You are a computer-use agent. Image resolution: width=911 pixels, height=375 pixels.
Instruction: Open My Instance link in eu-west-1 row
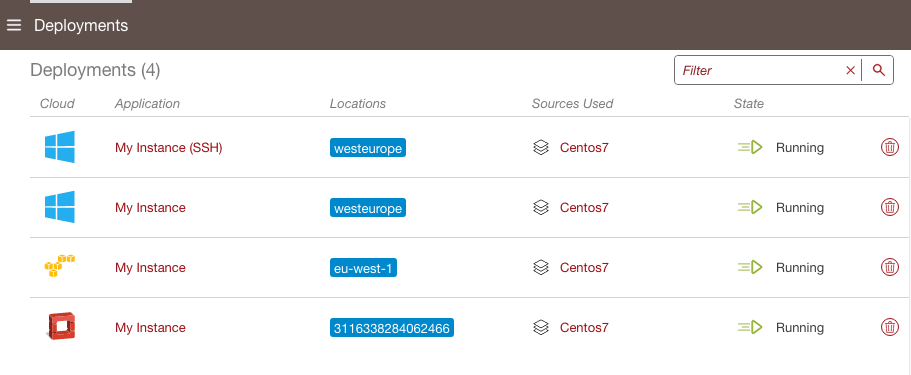point(150,267)
